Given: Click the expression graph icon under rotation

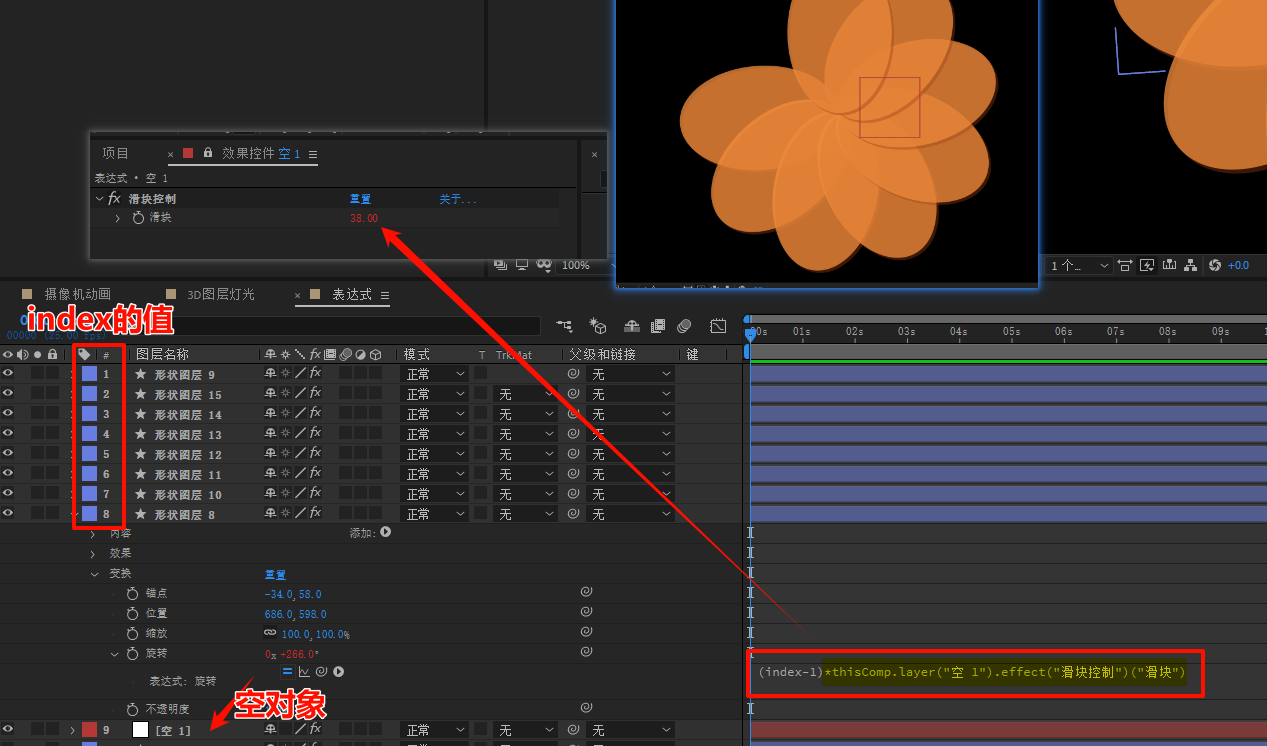Looking at the screenshot, I should coord(305,672).
